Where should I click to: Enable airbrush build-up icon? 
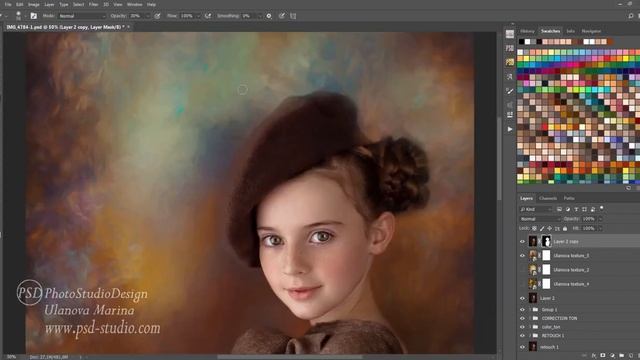pos(208,16)
